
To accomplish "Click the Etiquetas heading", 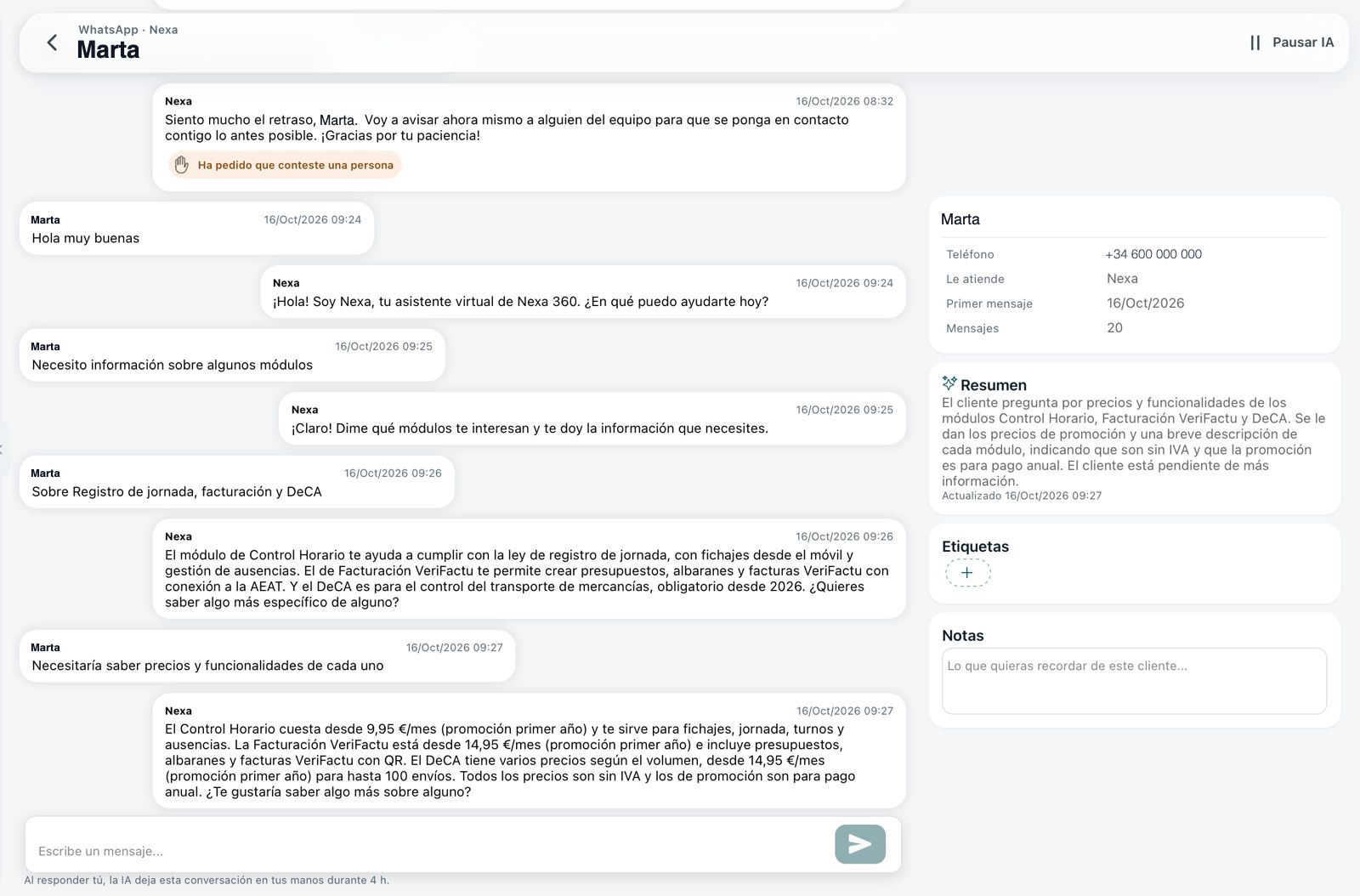I will click(x=975, y=547).
